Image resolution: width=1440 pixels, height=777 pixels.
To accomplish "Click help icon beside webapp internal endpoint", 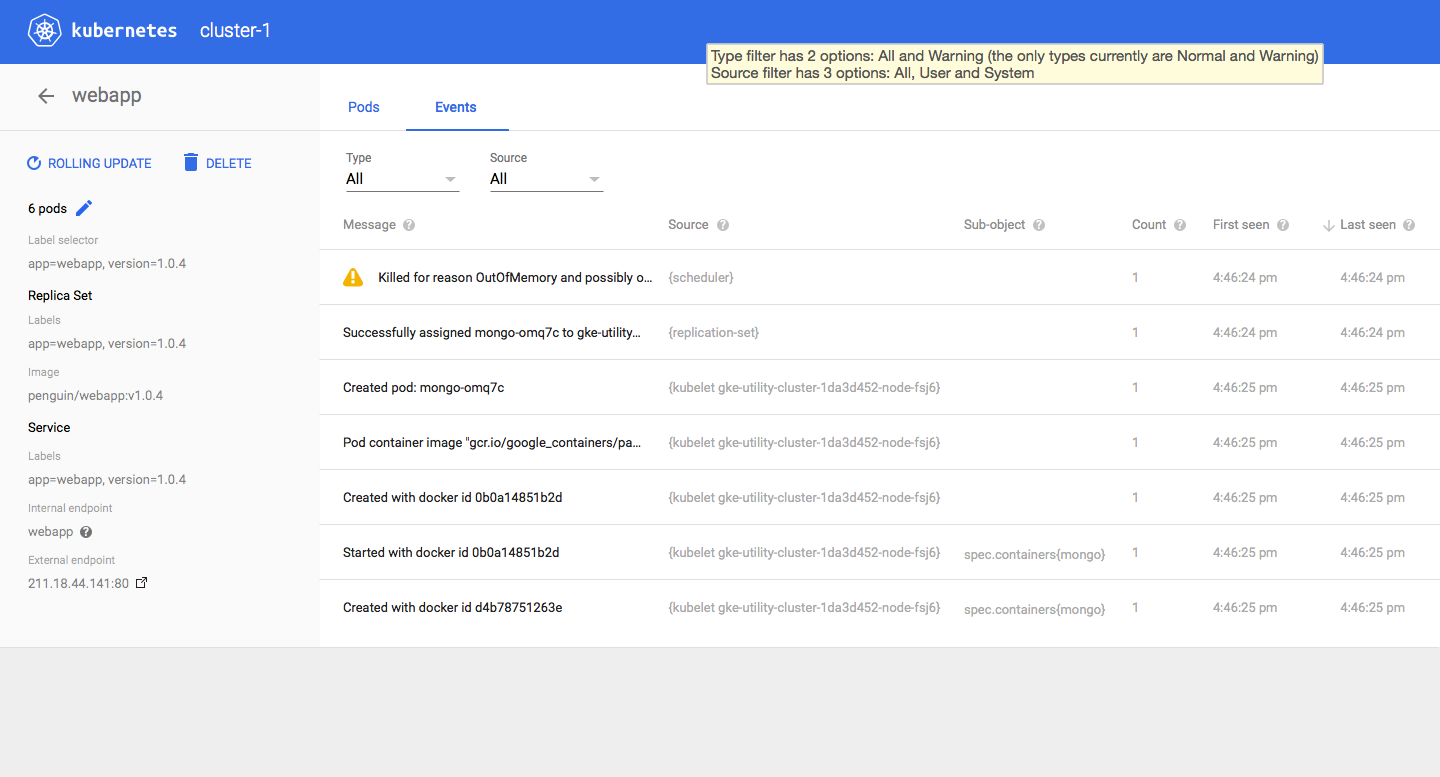I will tap(86, 532).
